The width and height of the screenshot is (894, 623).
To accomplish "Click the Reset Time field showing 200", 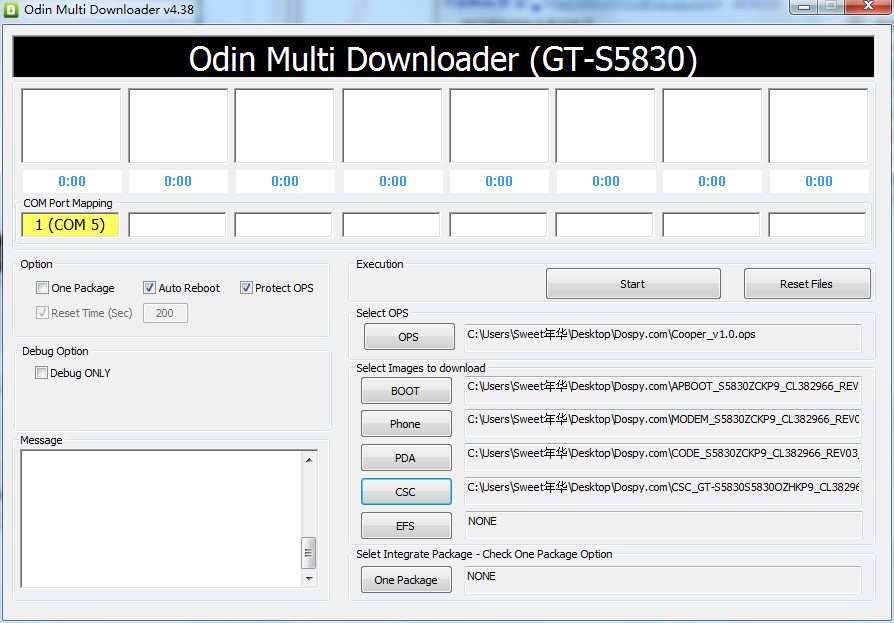I will tap(165, 313).
